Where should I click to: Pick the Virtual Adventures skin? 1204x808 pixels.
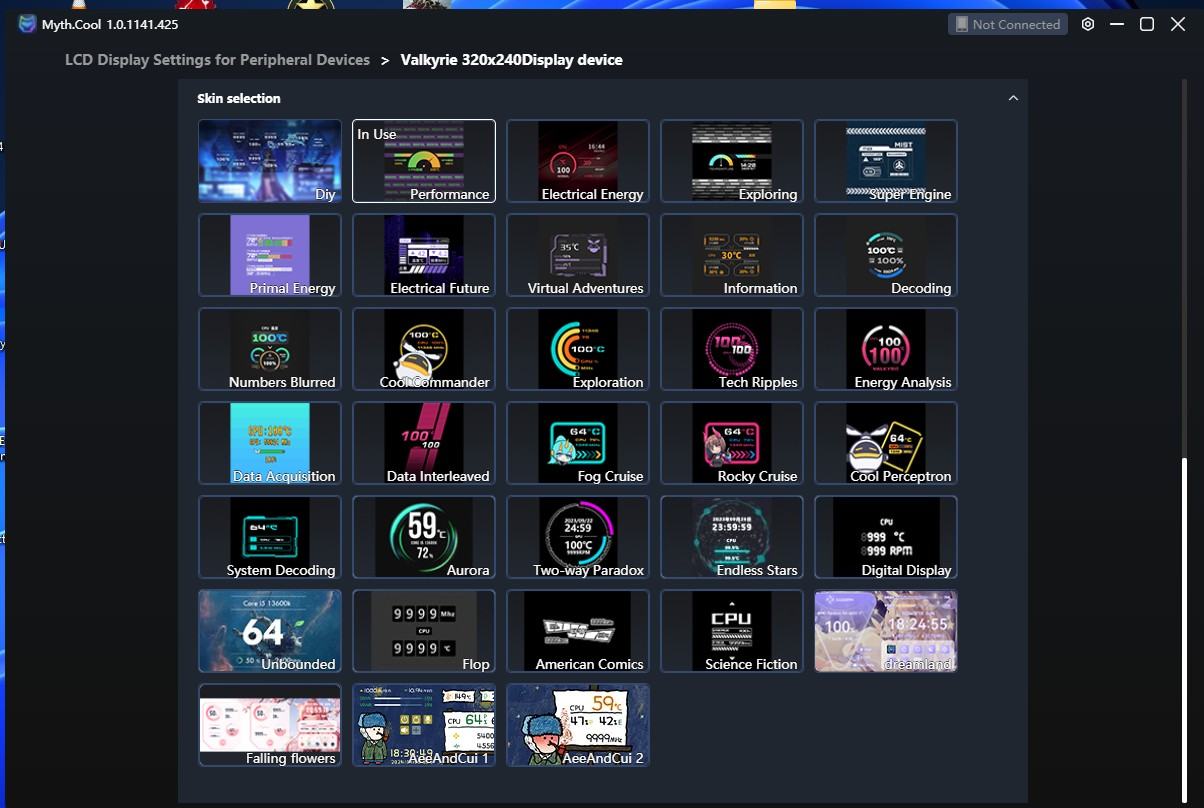pos(577,254)
